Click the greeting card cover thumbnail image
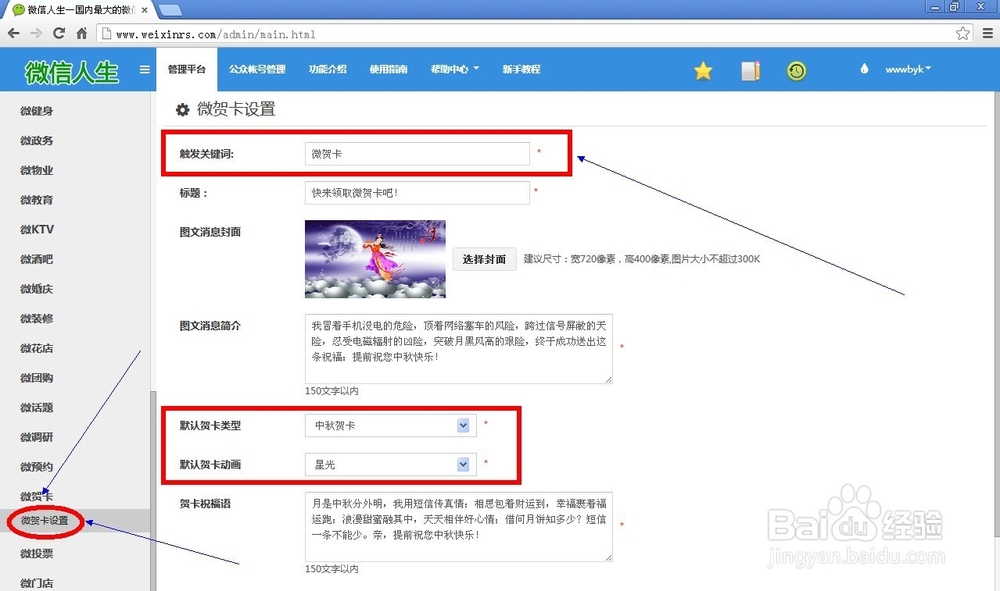The width and height of the screenshot is (1000, 591). [375, 258]
